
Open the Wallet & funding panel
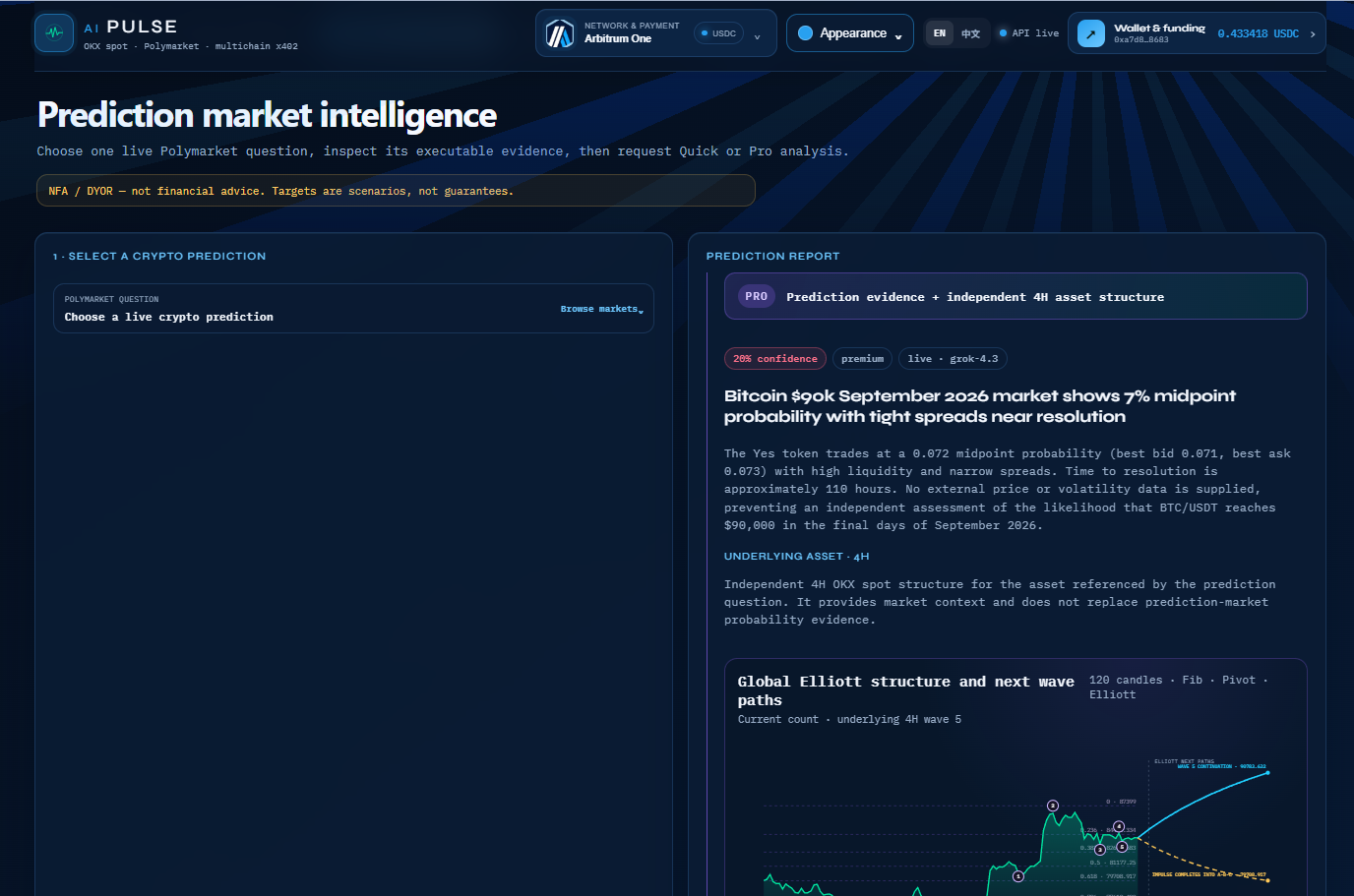1197,33
